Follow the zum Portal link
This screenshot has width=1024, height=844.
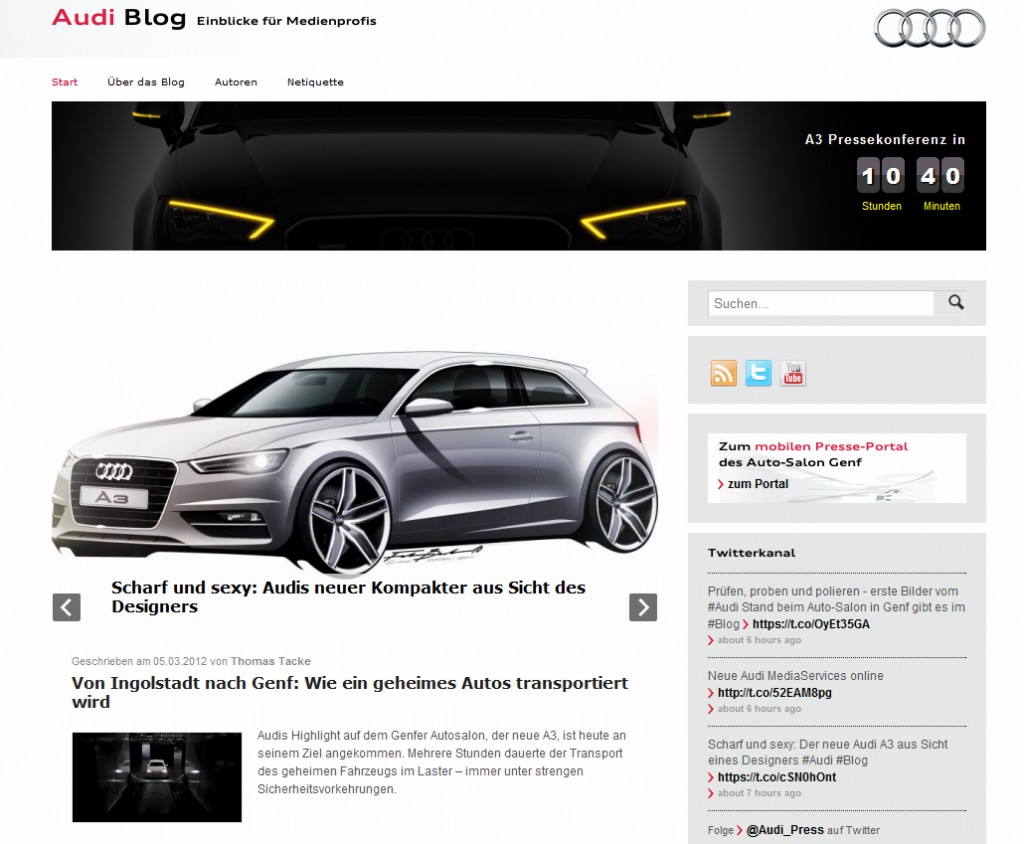(x=757, y=484)
